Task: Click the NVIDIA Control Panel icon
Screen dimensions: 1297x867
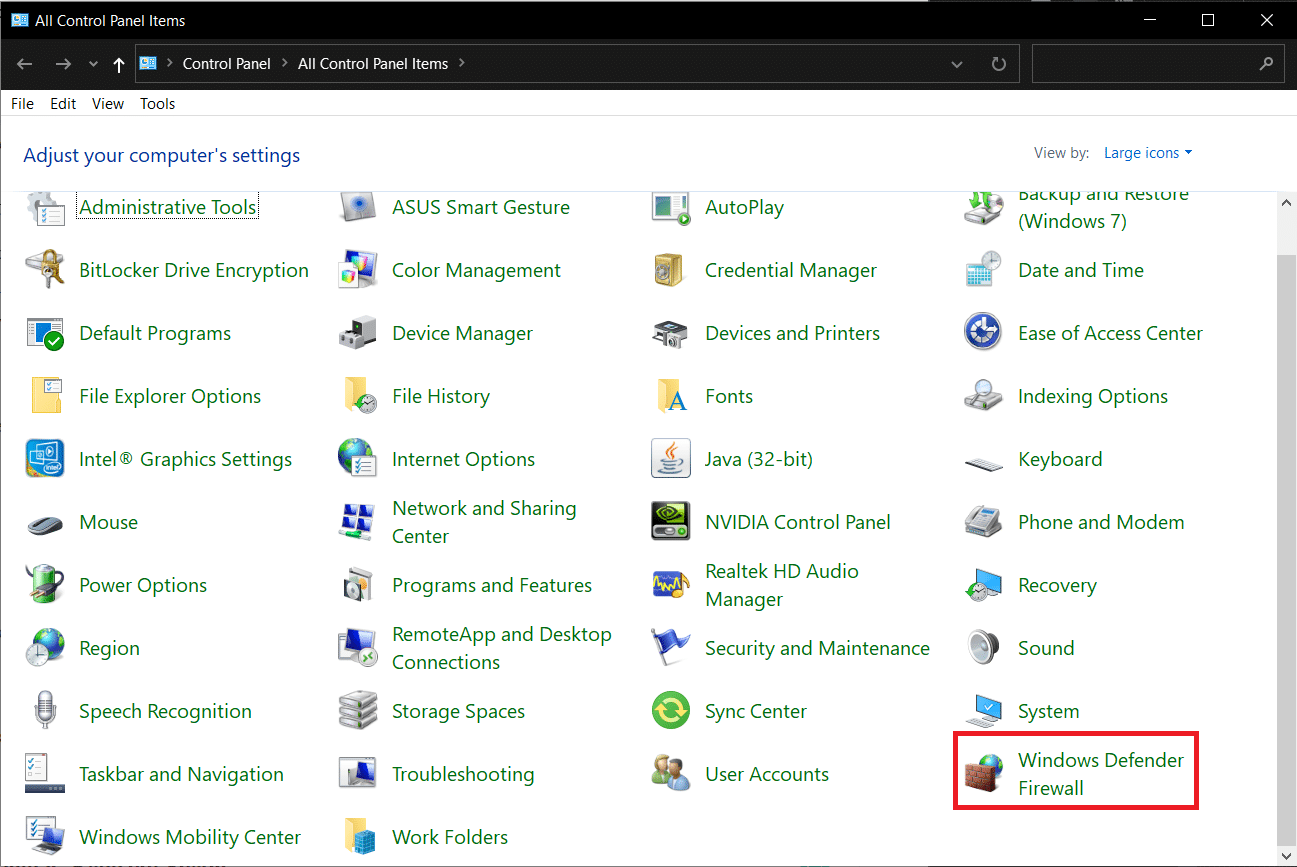Action: point(670,522)
